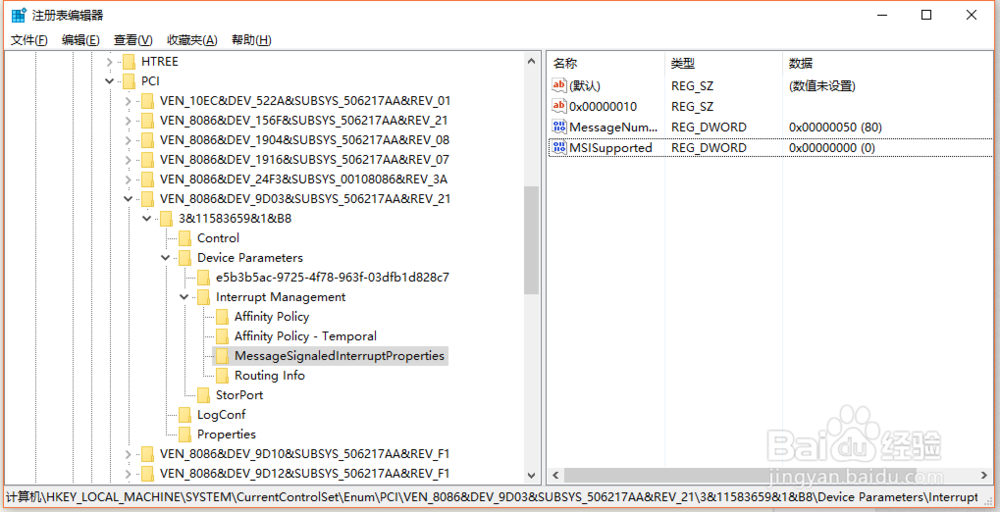Click the HTREE folder icon
This screenshot has height=512, width=1000.
click(x=129, y=62)
